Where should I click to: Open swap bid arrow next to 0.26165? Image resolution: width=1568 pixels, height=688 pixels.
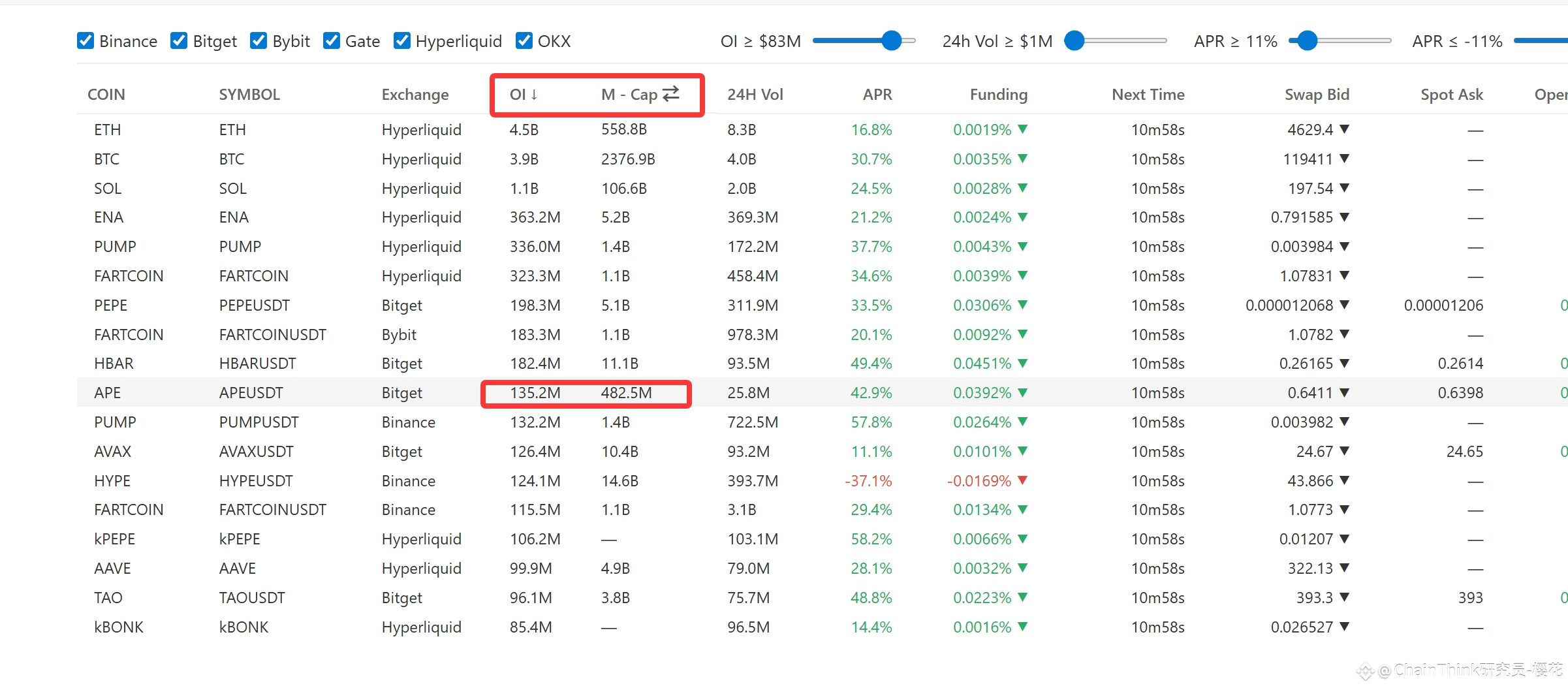point(1344,363)
